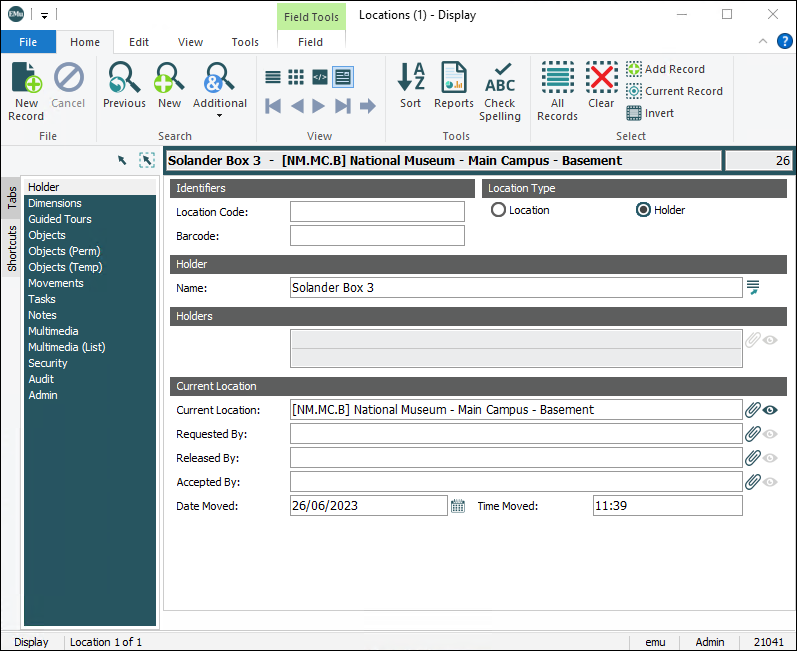Click the Reports icon
This screenshot has width=797, height=651.
click(x=453, y=88)
